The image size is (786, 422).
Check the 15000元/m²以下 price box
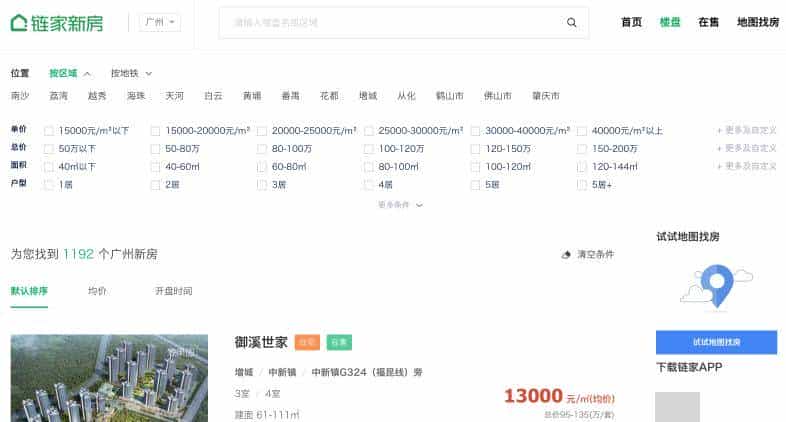[x=49, y=131]
